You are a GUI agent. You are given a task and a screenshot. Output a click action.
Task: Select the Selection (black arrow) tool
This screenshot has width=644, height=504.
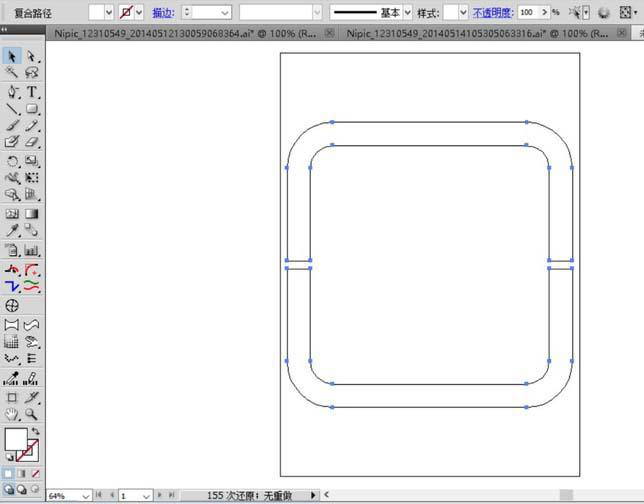click(12, 56)
